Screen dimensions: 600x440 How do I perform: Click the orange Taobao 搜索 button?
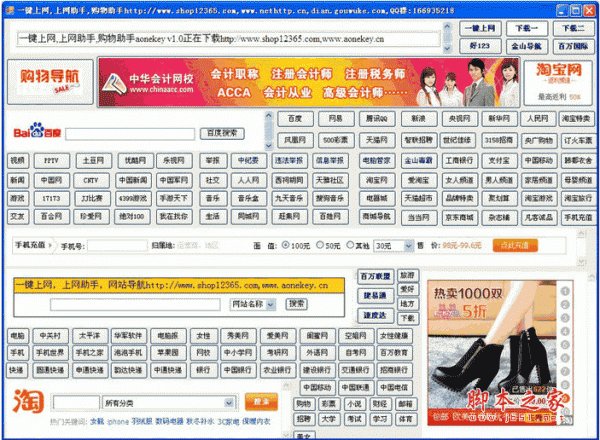261,401
